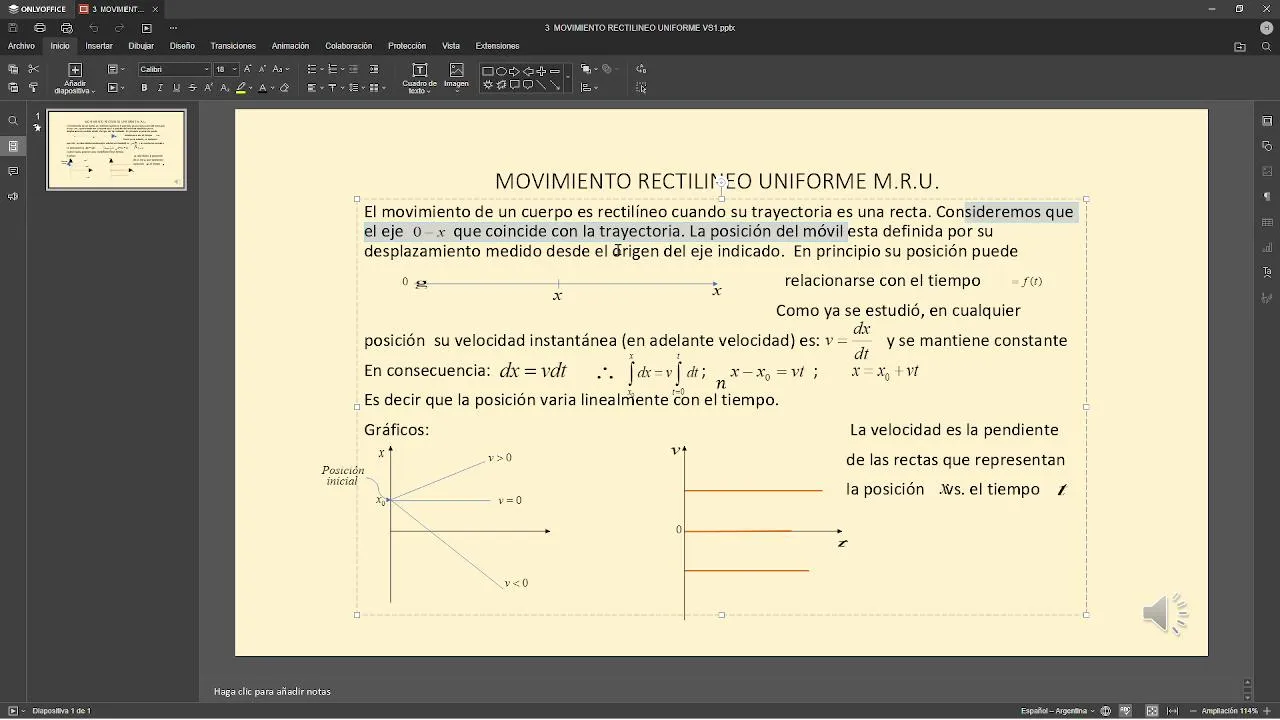Viewport: 1280px width, 720px height.
Task: Click the notes area to add notes
Action: coord(272,691)
